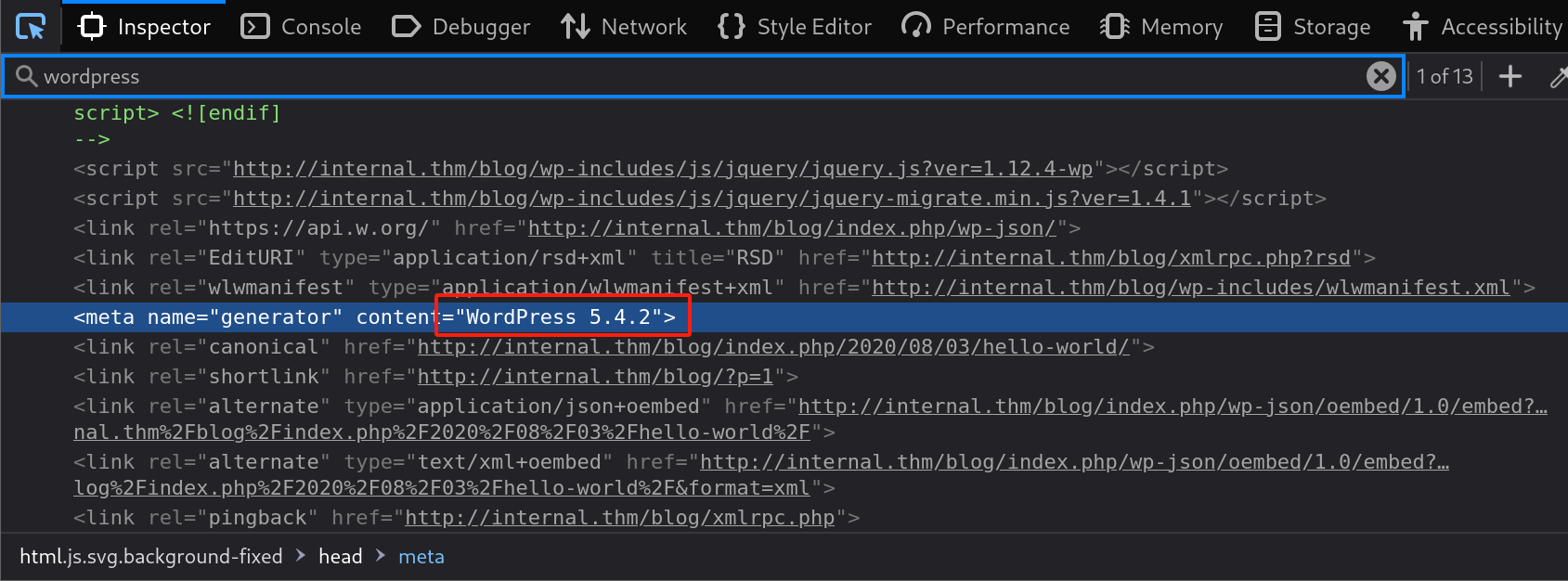Select the head breadcrumb
The image size is (1568, 581).
click(341, 557)
